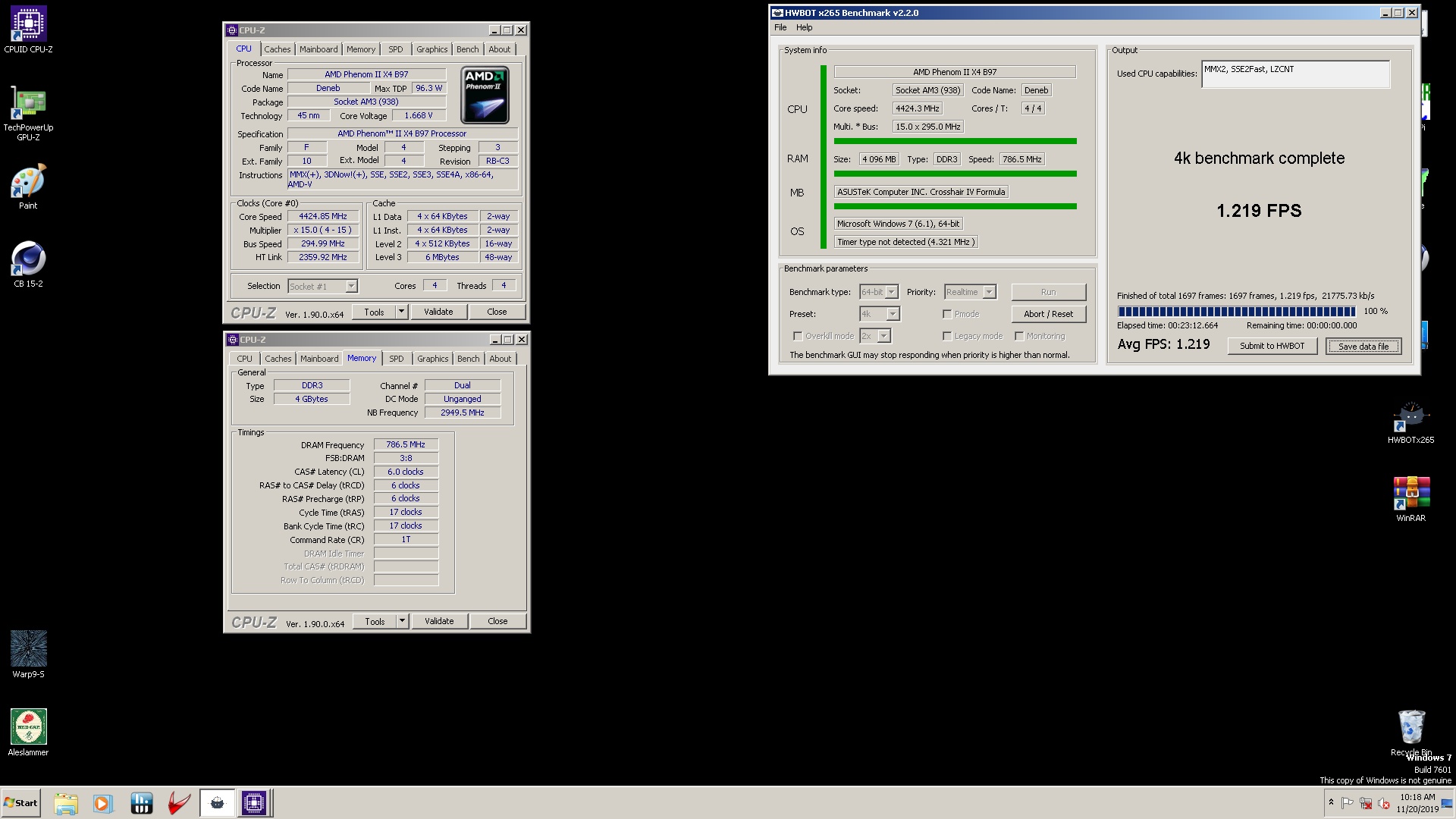The image size is (1456, 819).
Task: Click the Core Speed 4424.85 MHz value
Action: pos(323,217)
